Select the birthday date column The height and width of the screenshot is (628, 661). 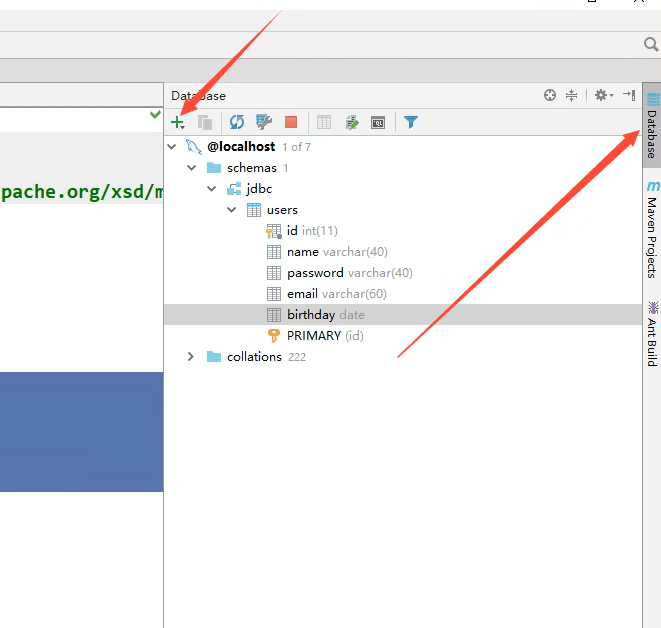point(403,314)
